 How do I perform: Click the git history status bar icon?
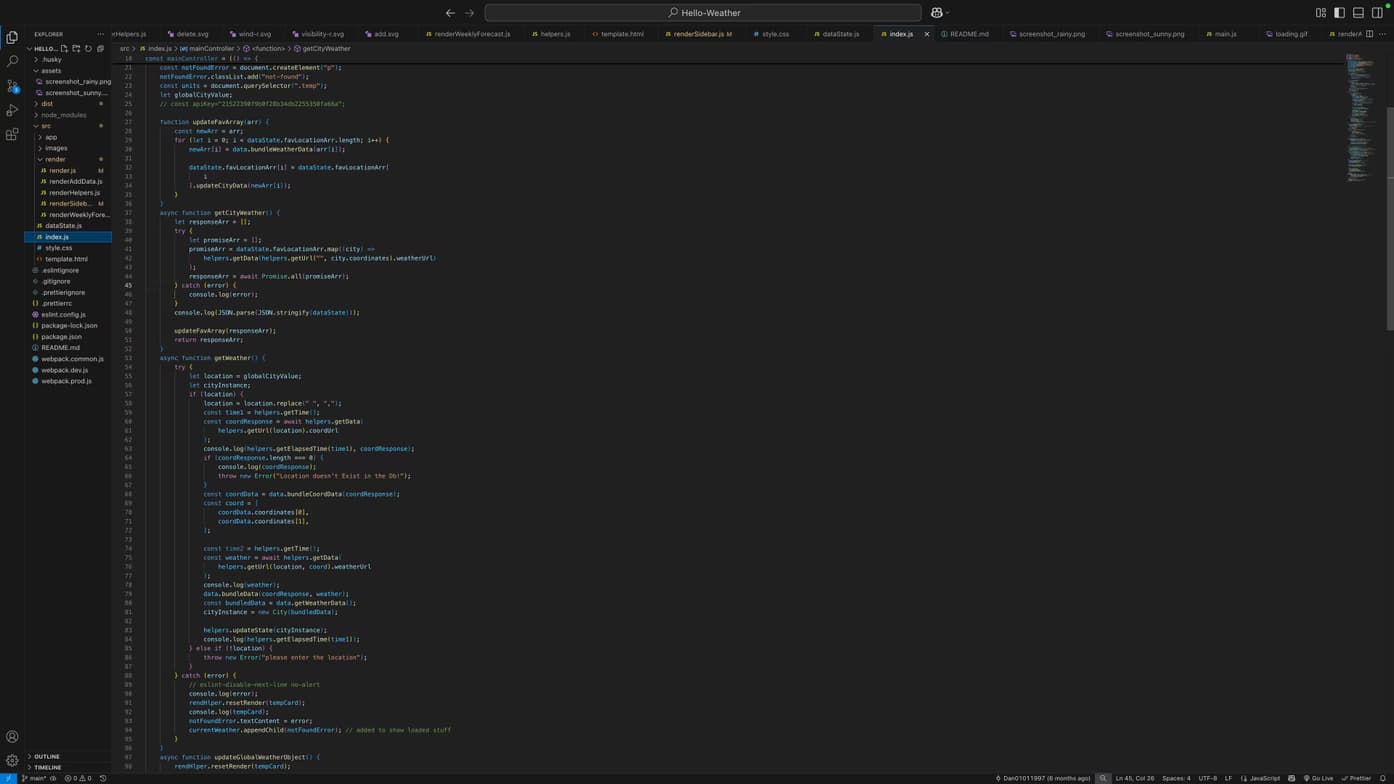(x=103, y=778)
